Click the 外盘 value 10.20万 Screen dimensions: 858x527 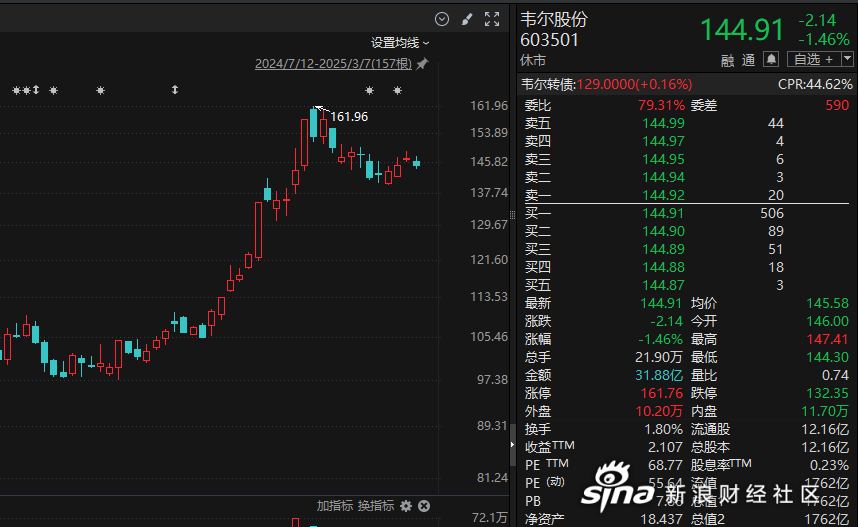(x=659, y=411)
